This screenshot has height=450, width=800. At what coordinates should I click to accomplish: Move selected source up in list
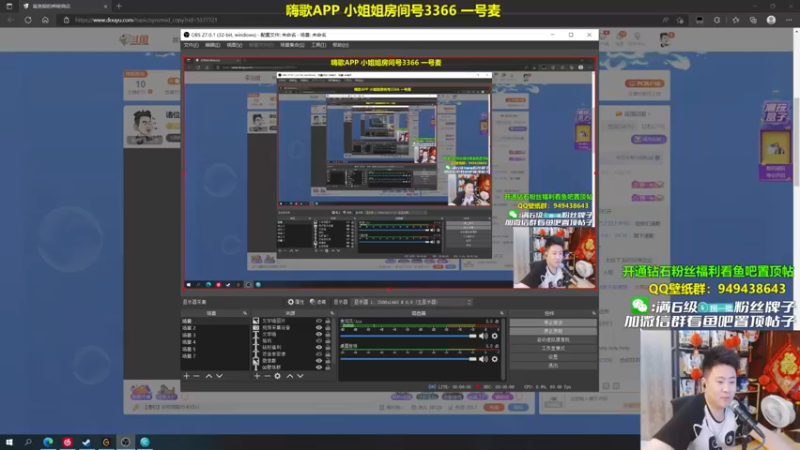click(x=290, y=376)
